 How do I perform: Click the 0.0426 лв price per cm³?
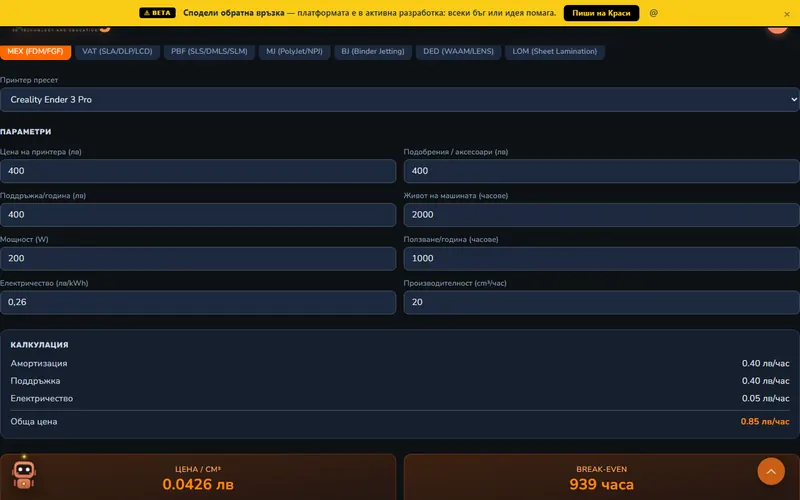(198, 484)
